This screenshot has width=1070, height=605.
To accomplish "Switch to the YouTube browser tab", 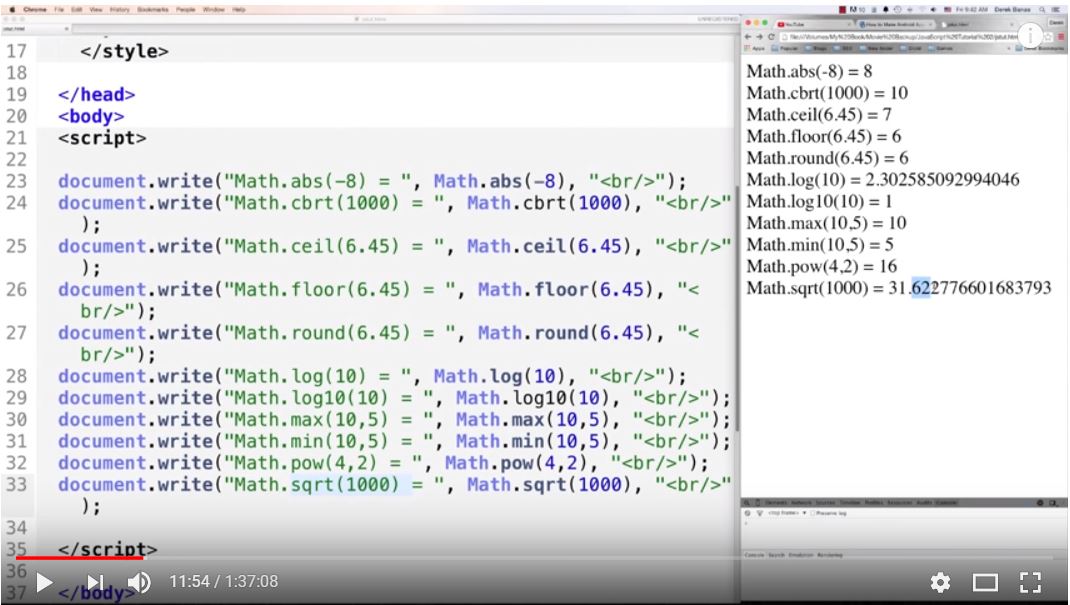I will point(813,25).
